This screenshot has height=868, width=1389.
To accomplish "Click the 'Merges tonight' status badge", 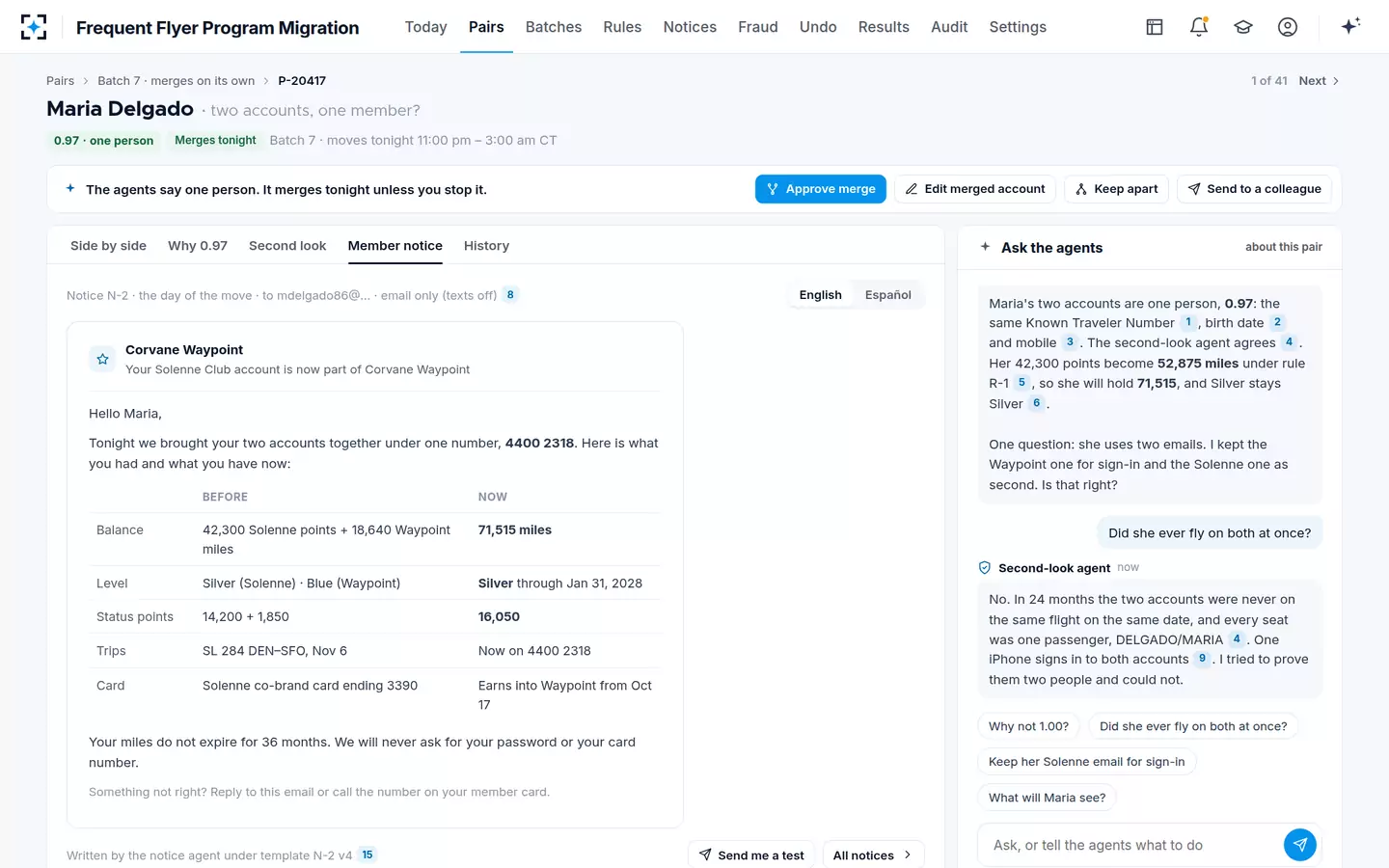I will [215, 141].
